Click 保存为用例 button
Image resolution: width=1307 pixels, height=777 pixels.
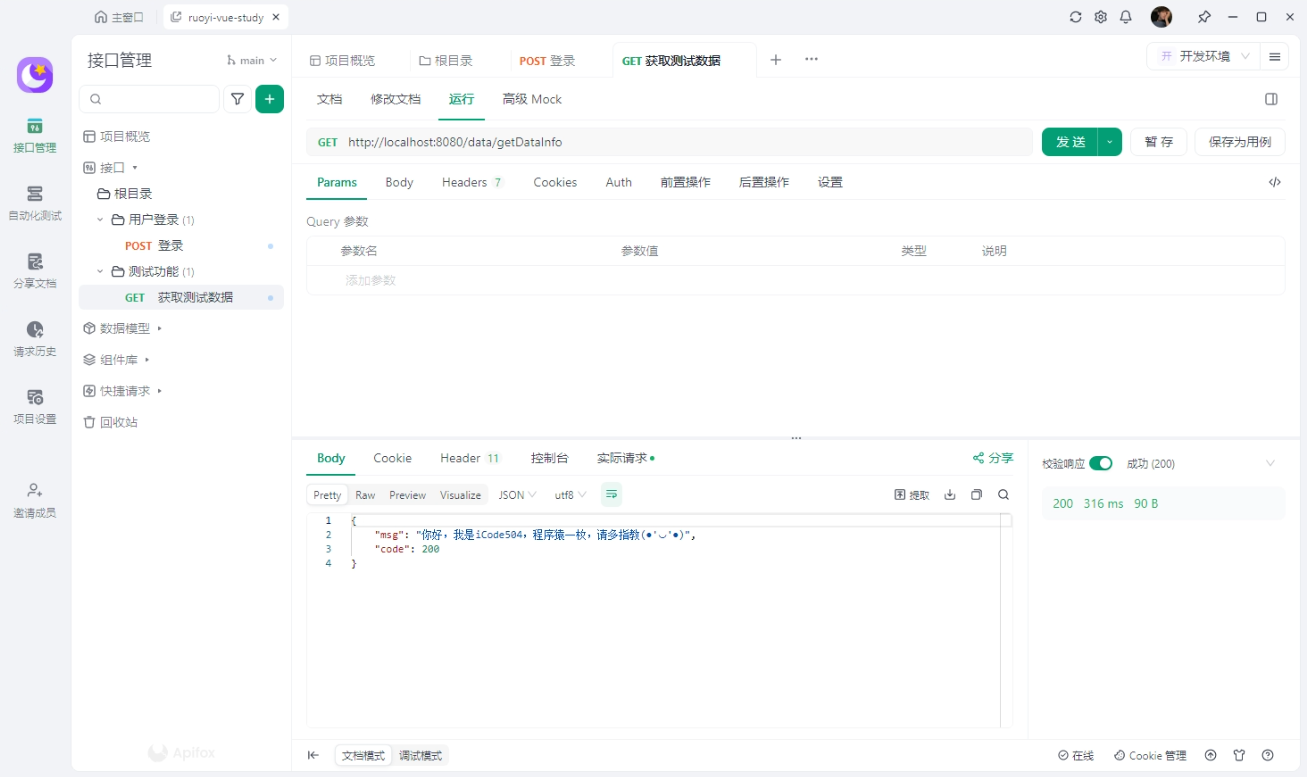pos(1239,142)
